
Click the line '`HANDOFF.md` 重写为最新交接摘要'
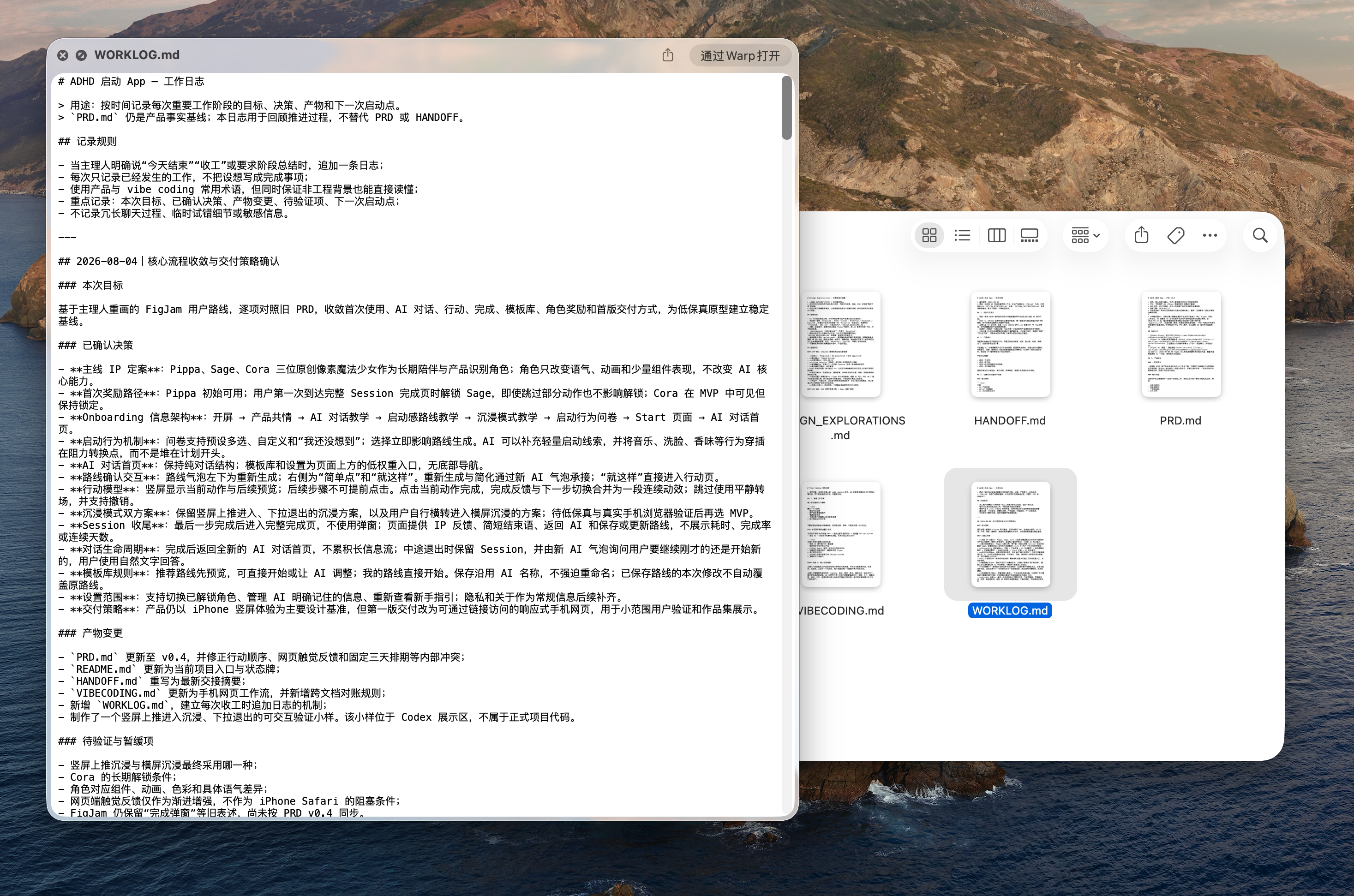coord(153,681)
